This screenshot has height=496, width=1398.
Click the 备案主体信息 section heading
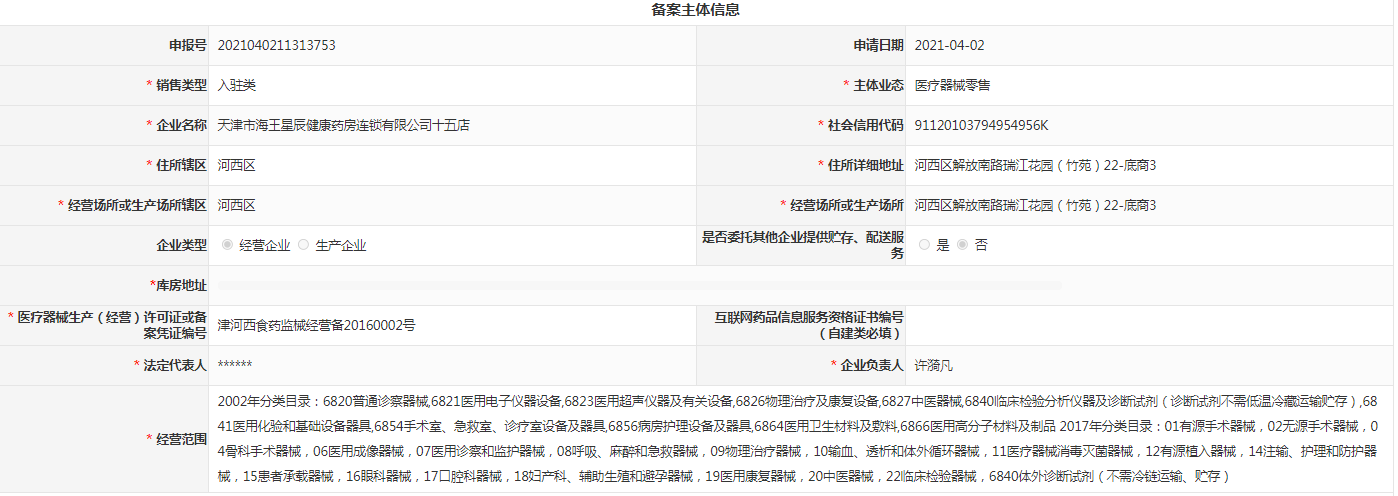pos(695,11)
